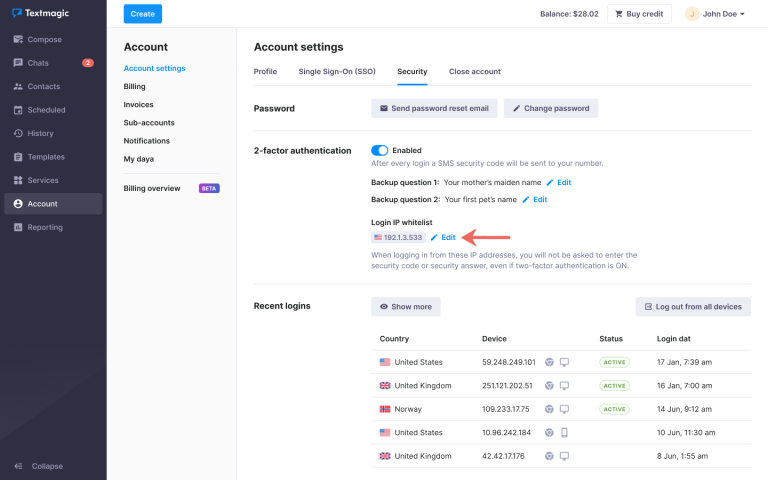Open Chats in the sidebar
The height and width of the screenshot is (480, 768).
pyautogui.click(x=38, y=63)
